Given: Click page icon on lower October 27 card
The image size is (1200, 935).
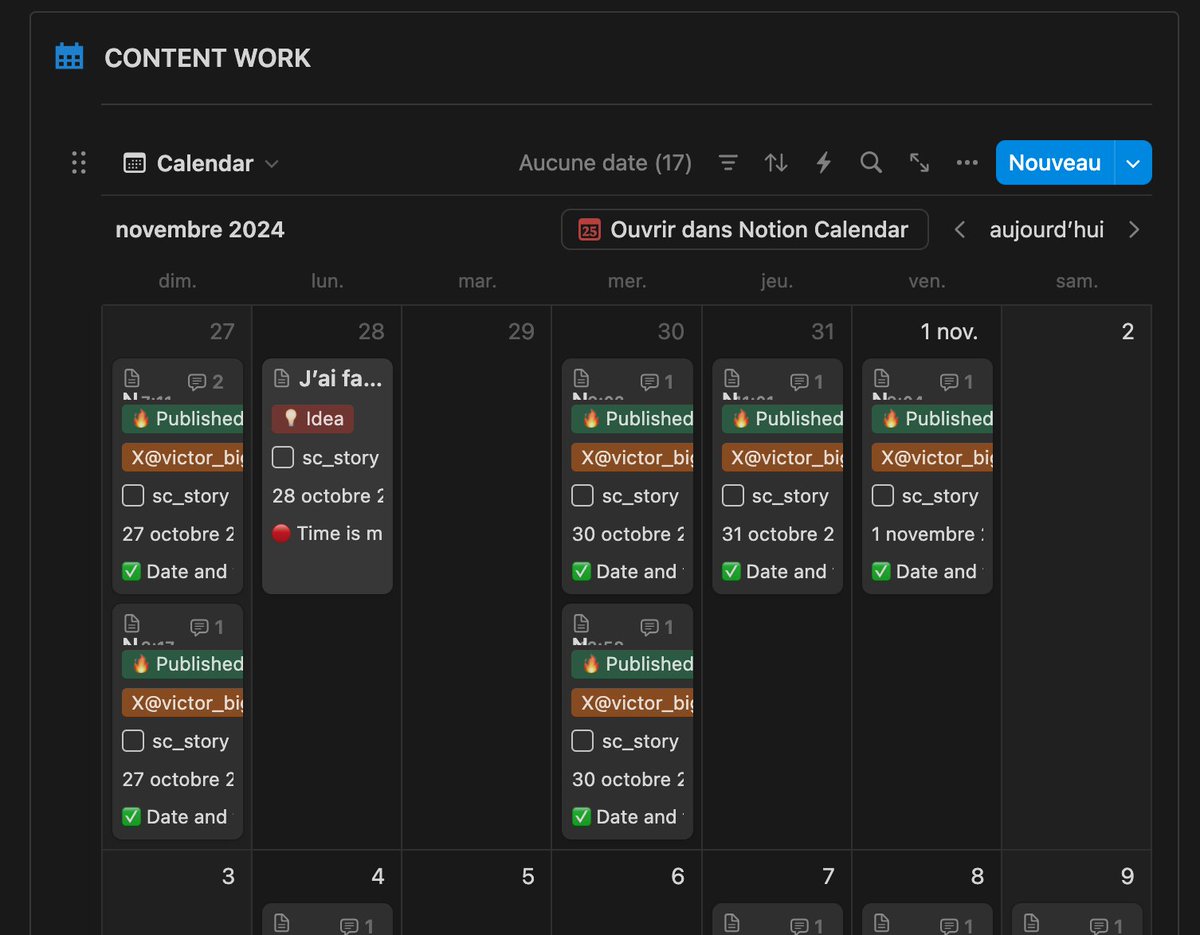Looking at the screenshot, I should coord(131,623).
